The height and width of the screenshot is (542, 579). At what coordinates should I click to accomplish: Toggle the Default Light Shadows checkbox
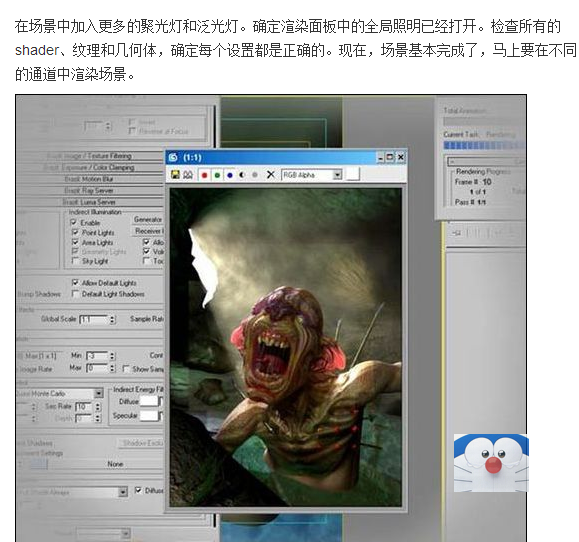tap(75, 294)
